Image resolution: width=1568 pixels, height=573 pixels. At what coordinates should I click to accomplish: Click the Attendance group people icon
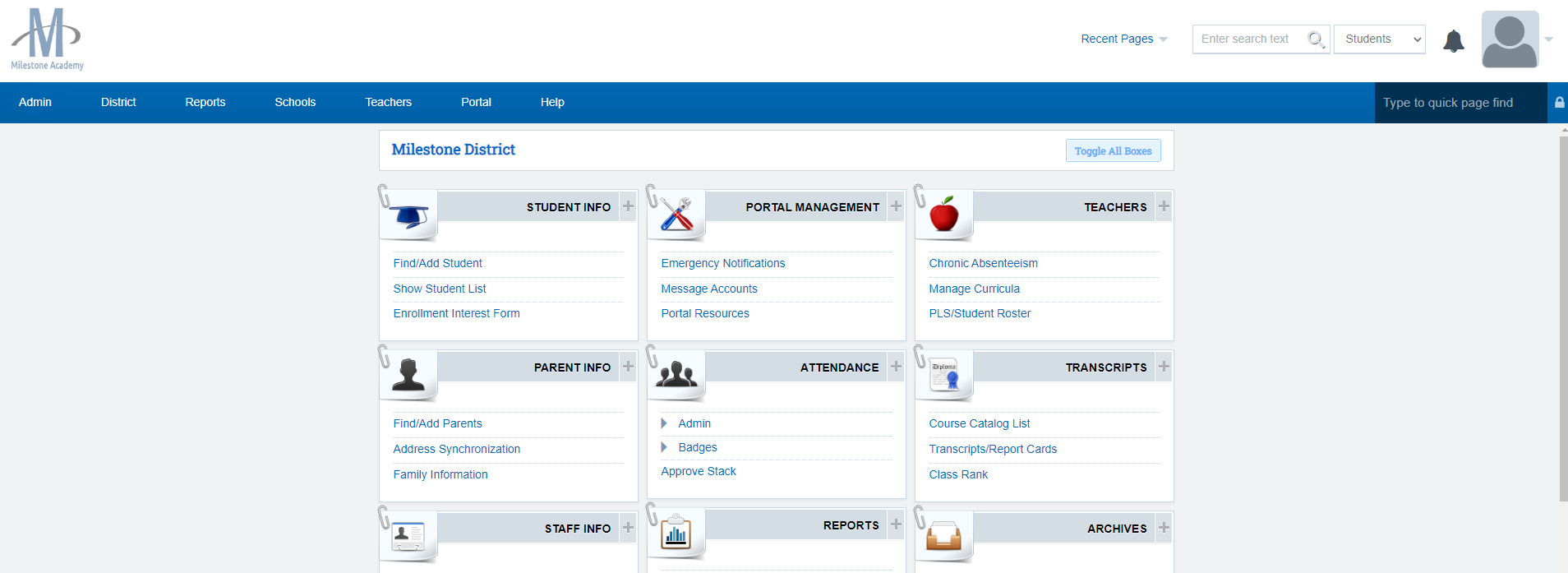tap(677, 375)
